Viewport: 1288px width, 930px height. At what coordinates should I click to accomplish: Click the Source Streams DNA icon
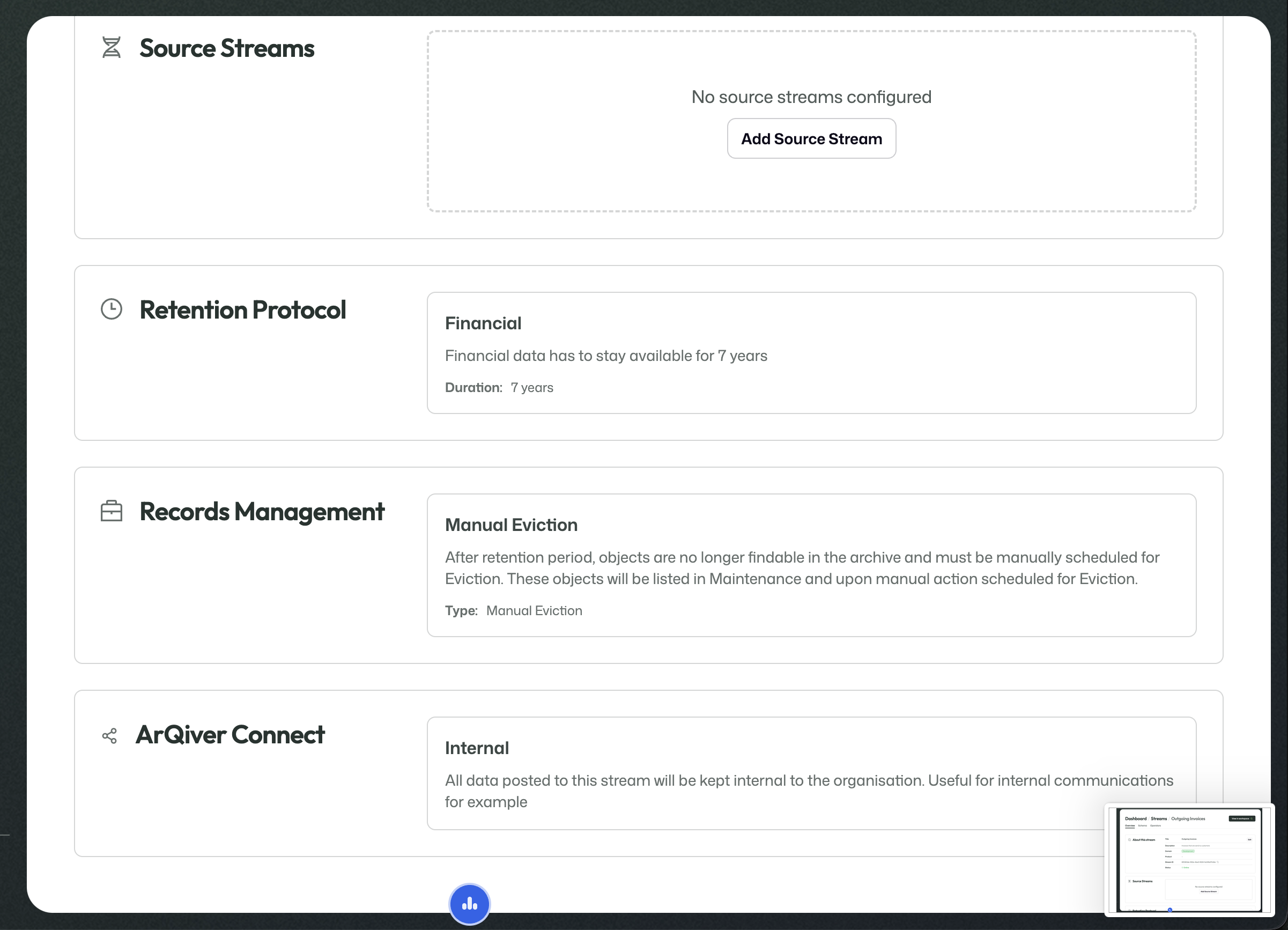[112, 47]
